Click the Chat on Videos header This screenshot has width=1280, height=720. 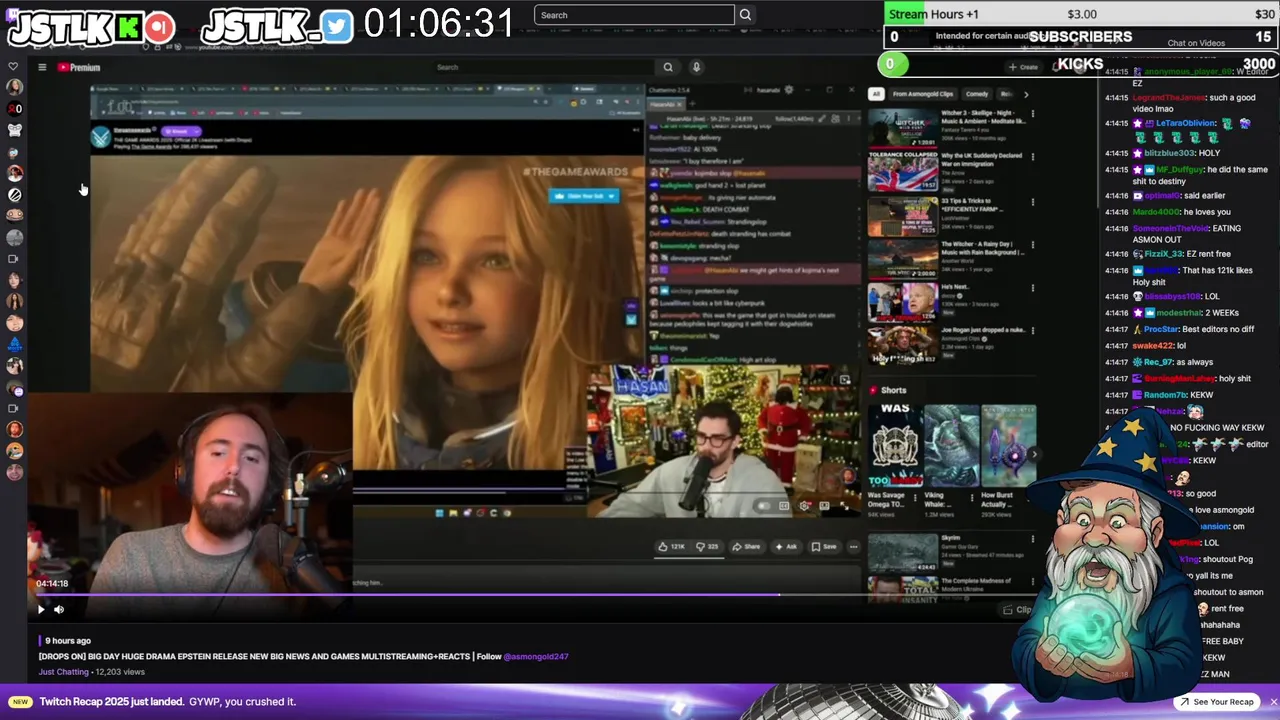pos(1196,43)
